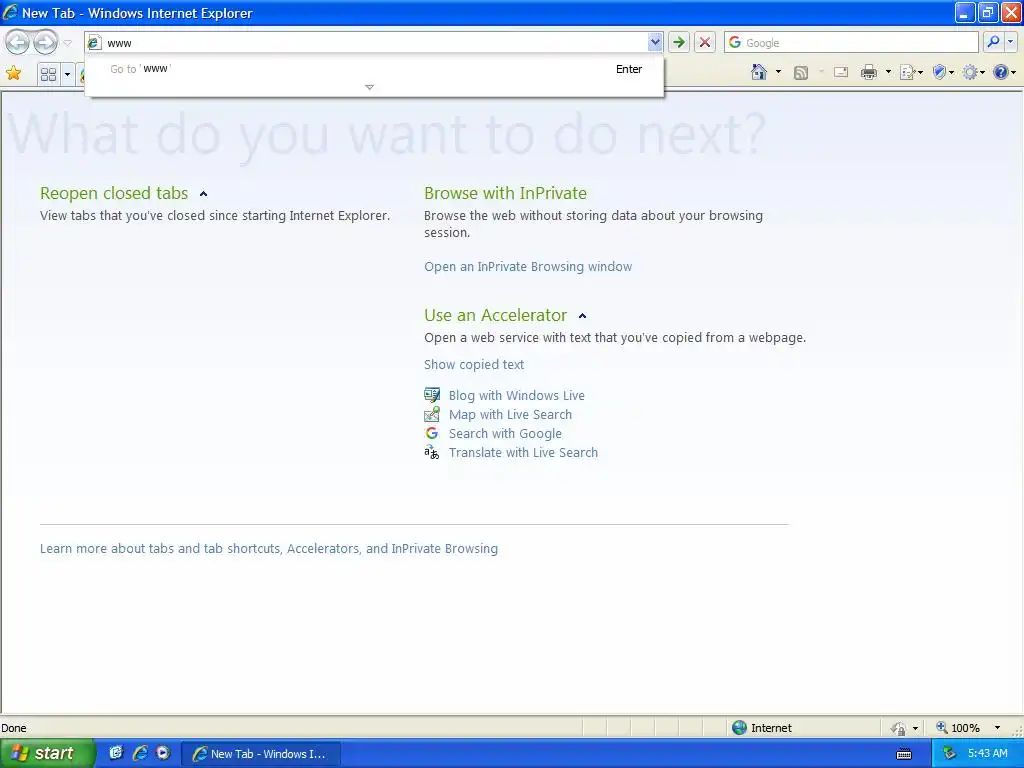Image resolution: width=1024 pixels, height=768 pixels.
Task: Click the Blog with Windows Live icon
Action: [x=432, y=395]
